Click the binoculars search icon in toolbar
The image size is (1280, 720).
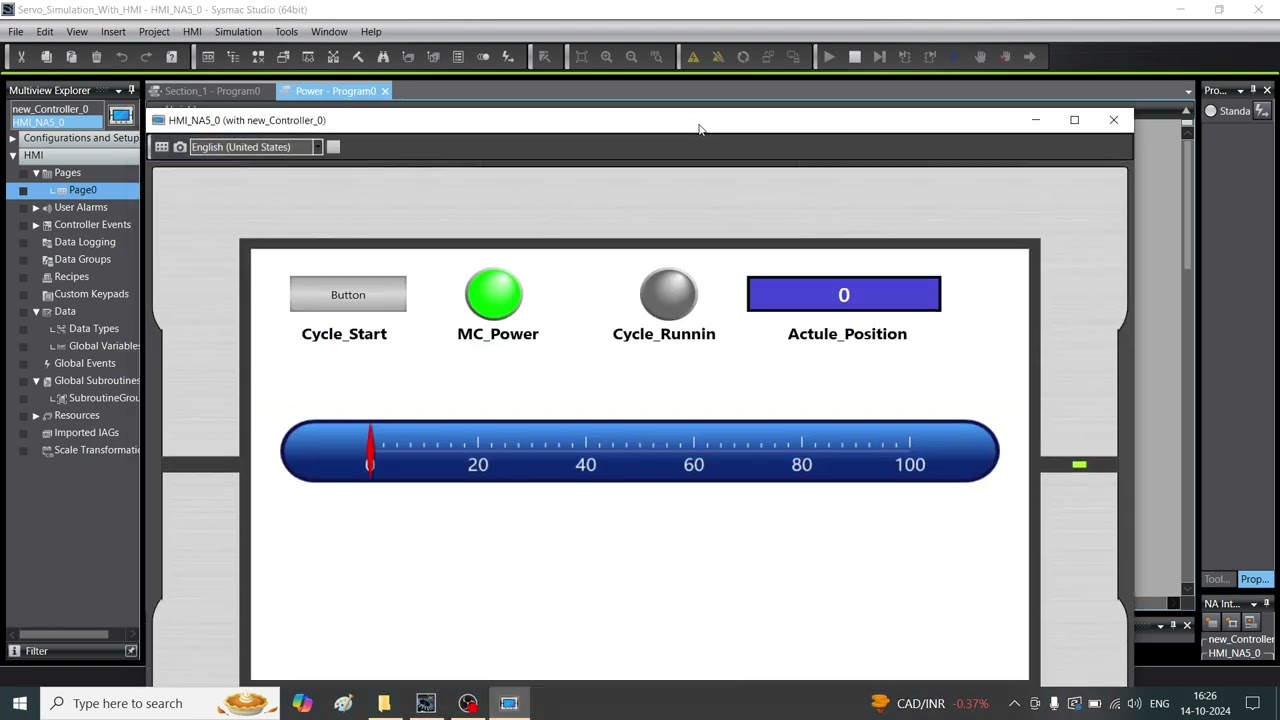(x=383, y=57)
